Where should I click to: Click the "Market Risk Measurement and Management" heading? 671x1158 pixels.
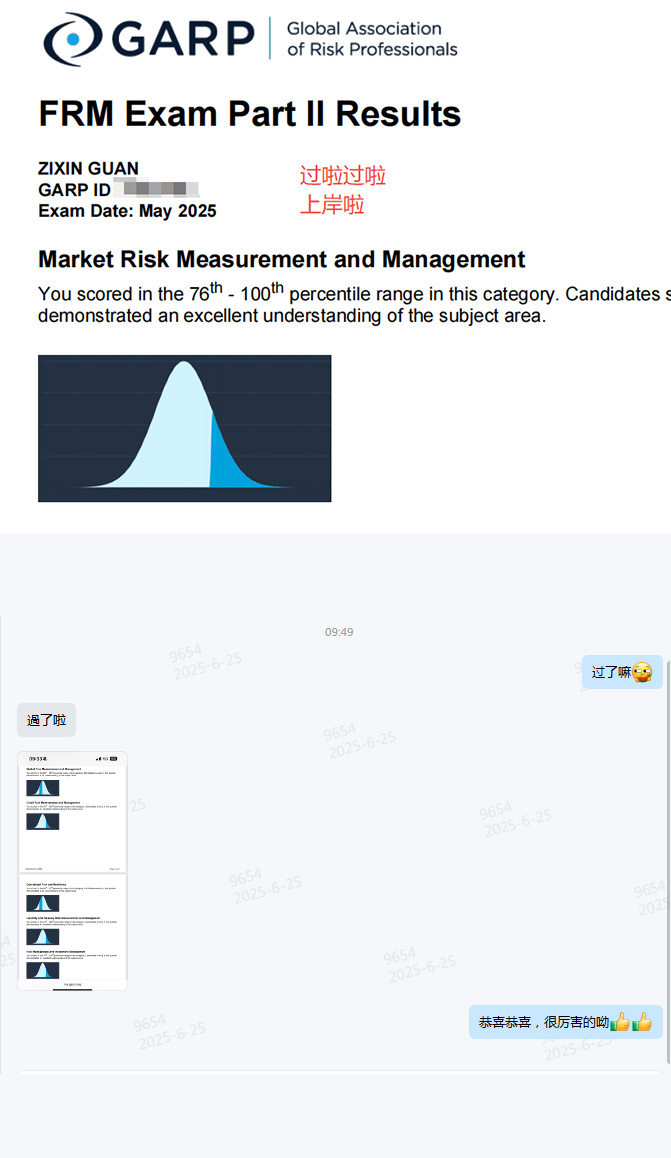pos(281,259)
